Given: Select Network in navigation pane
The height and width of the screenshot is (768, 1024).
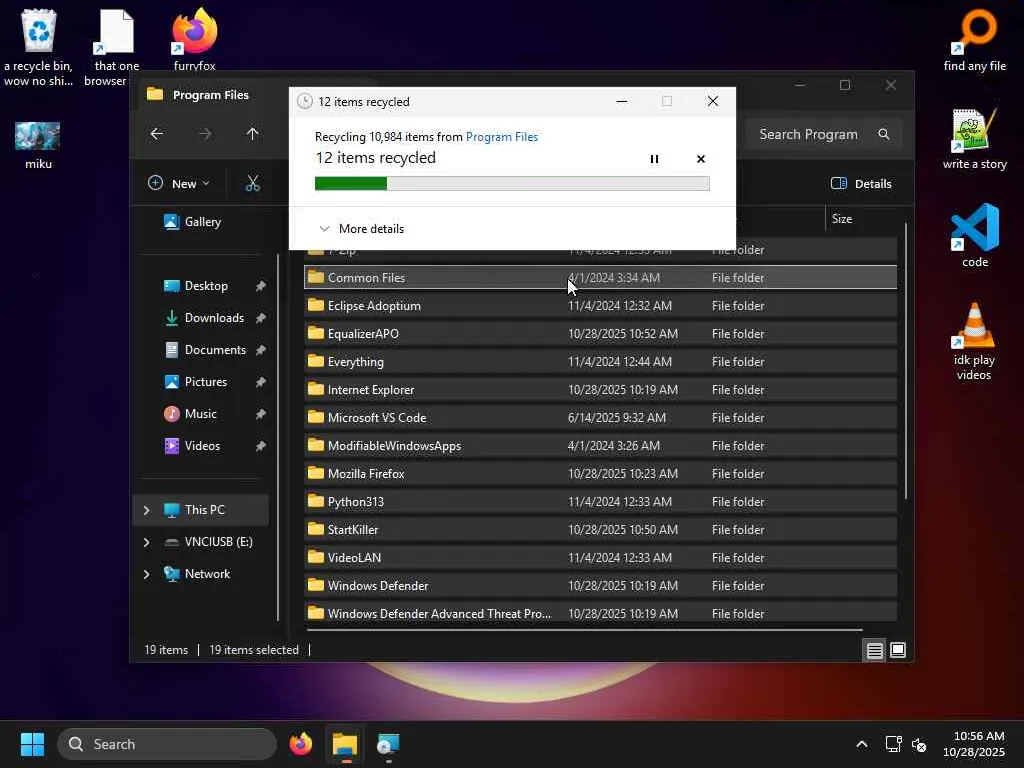Looking at the screenshot, I should (207, 574).
